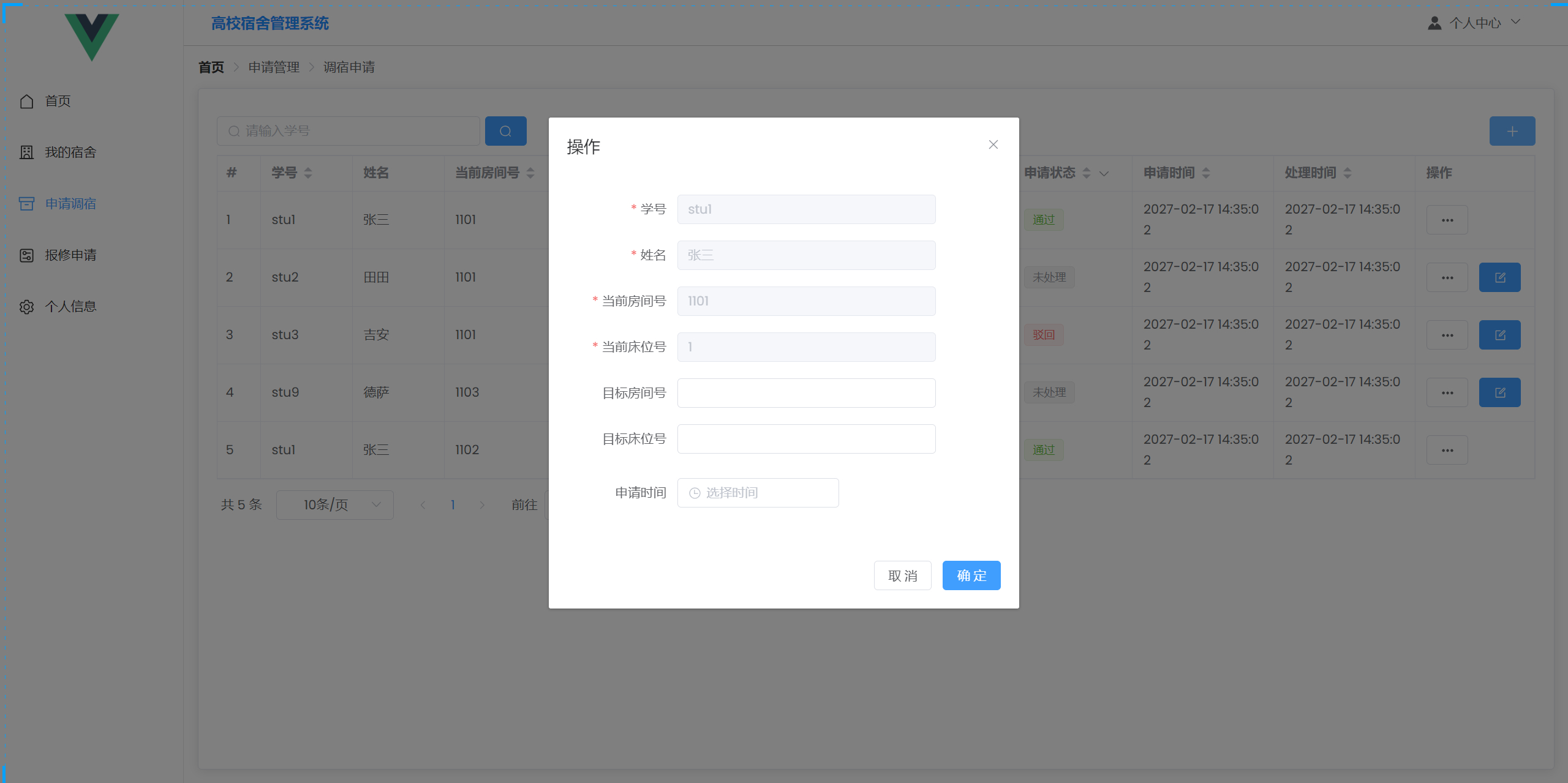Screen dimensions: 1568x783
Task: Open more options for row 5
Action: (1447, 450)
